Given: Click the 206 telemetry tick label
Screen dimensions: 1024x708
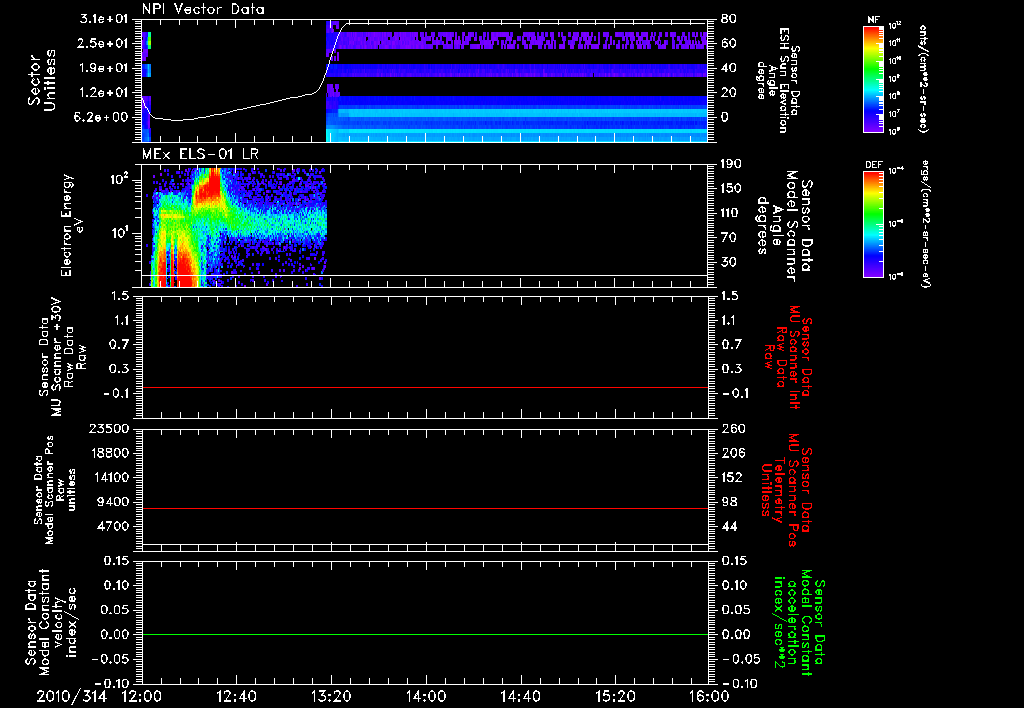Looking at the screenshot, I should coord(731,453).
